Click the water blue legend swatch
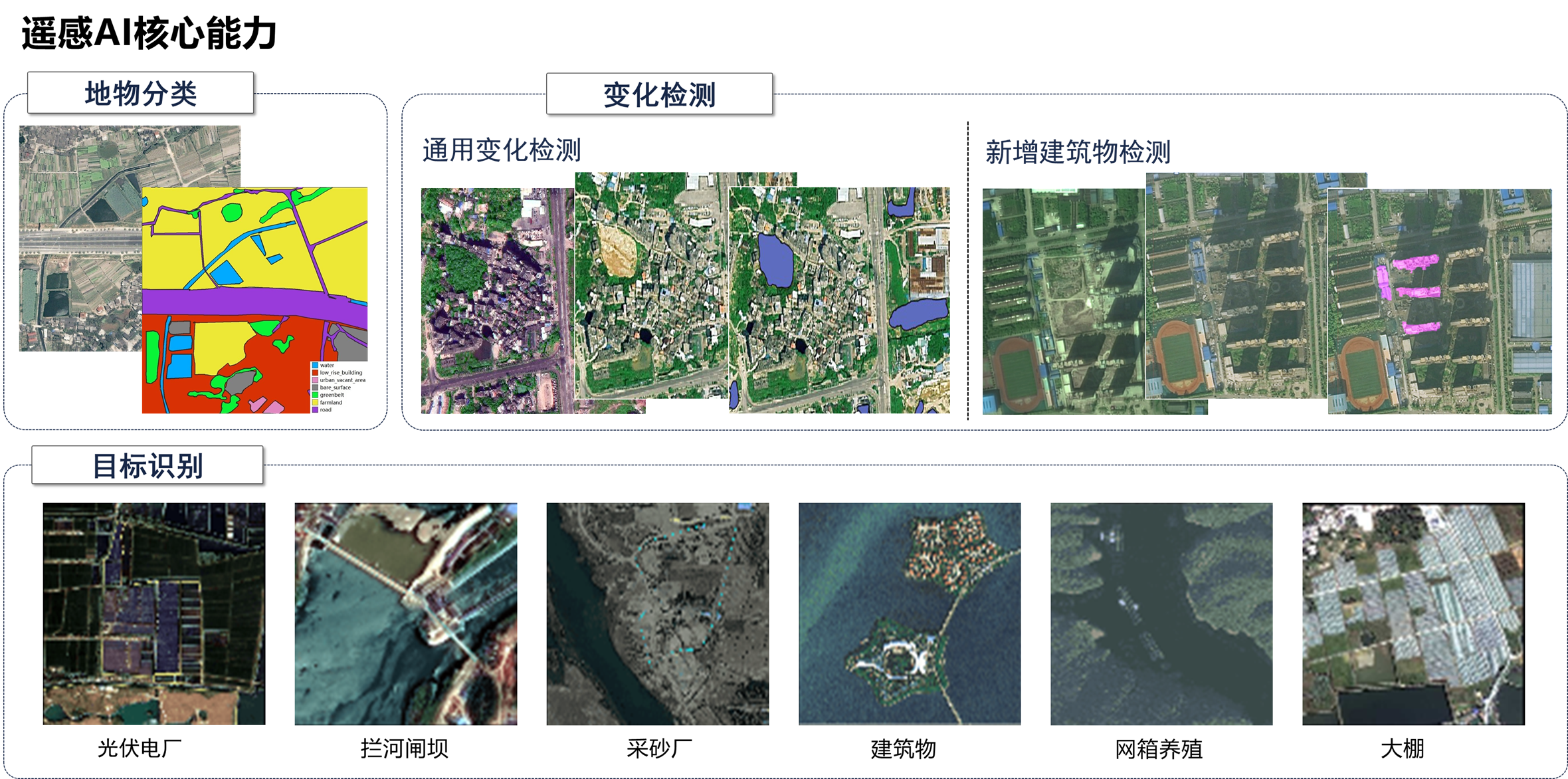This screenshot has height=779, width=1568. tap(315, 366)
